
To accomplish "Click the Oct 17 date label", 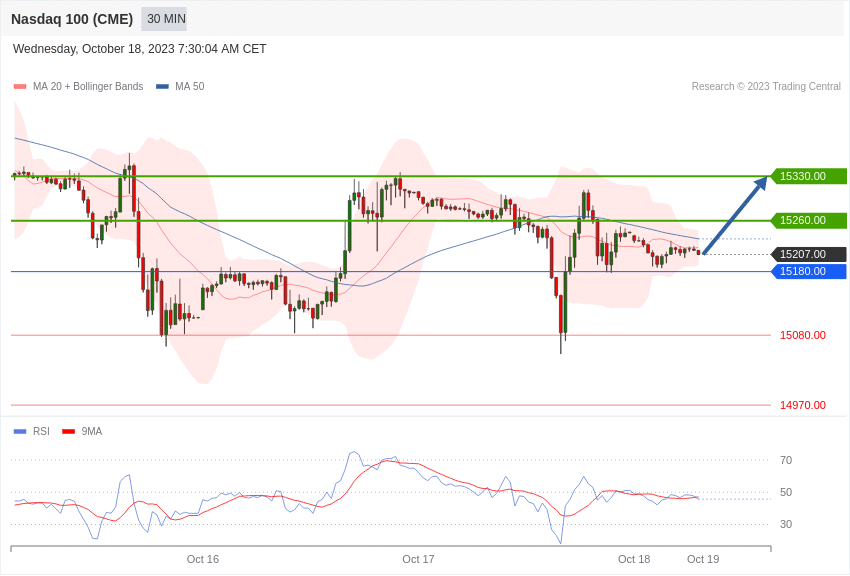I will 418,559.
